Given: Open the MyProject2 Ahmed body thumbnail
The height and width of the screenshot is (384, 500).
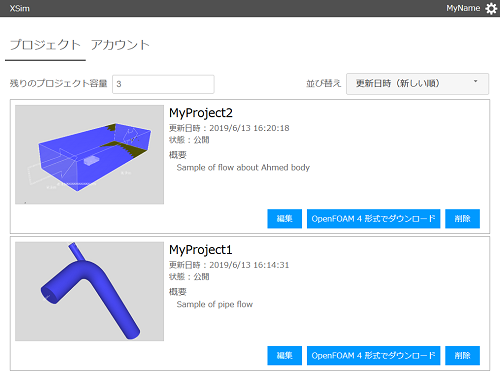Looking at the screenshot, I should click(89, 155).
